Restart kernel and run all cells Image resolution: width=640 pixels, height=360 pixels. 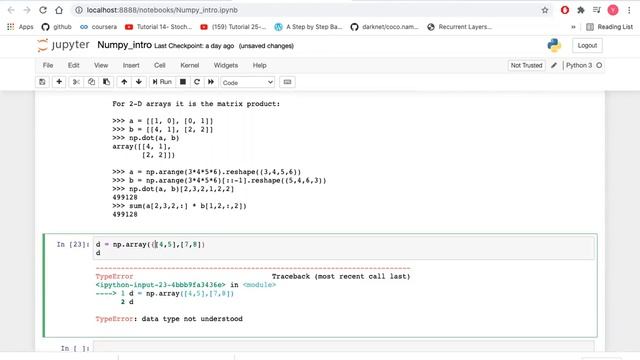click(x=211, y=82)
